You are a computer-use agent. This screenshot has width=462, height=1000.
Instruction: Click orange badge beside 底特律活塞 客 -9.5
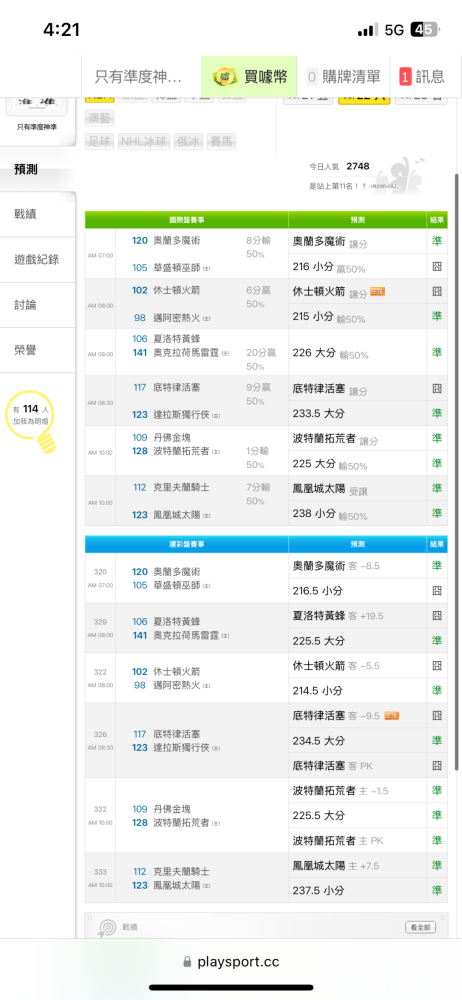tap(392, 716)
